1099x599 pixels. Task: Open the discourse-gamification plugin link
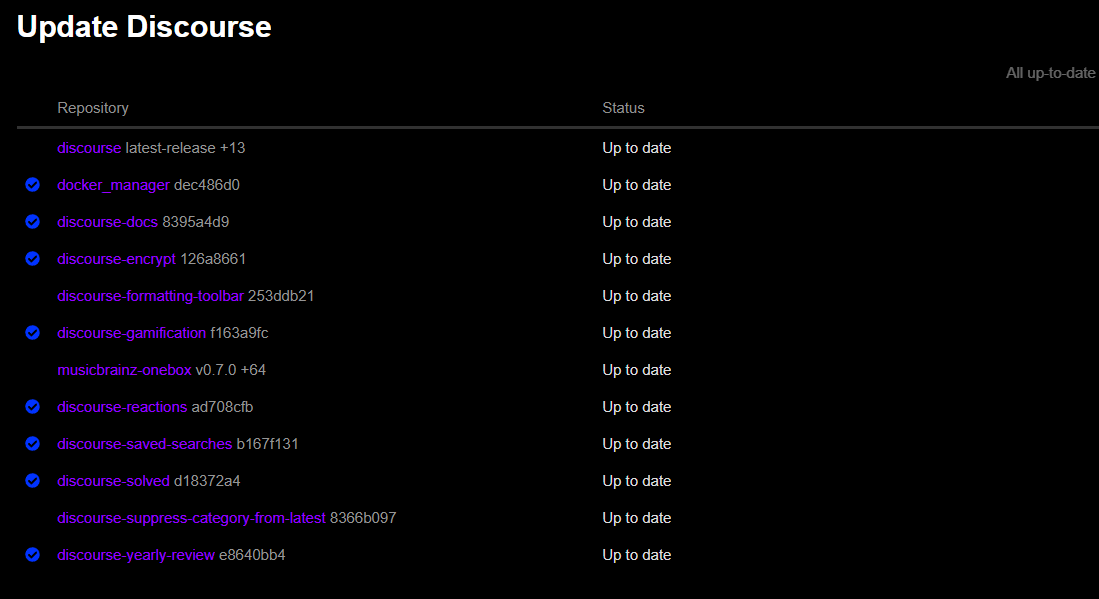[132, 333]
